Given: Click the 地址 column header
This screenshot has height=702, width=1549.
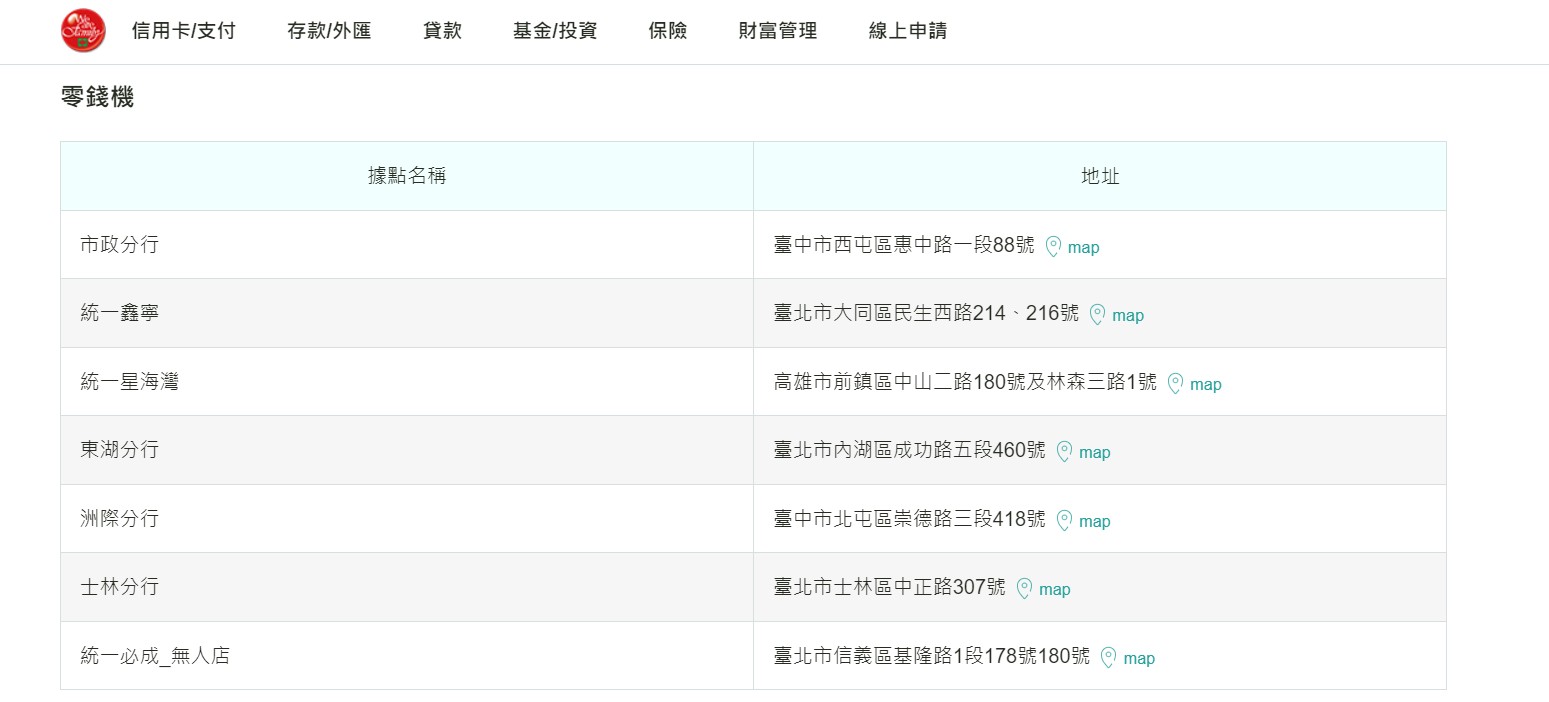Looking at the screenshot, I should click(1100, 176).
